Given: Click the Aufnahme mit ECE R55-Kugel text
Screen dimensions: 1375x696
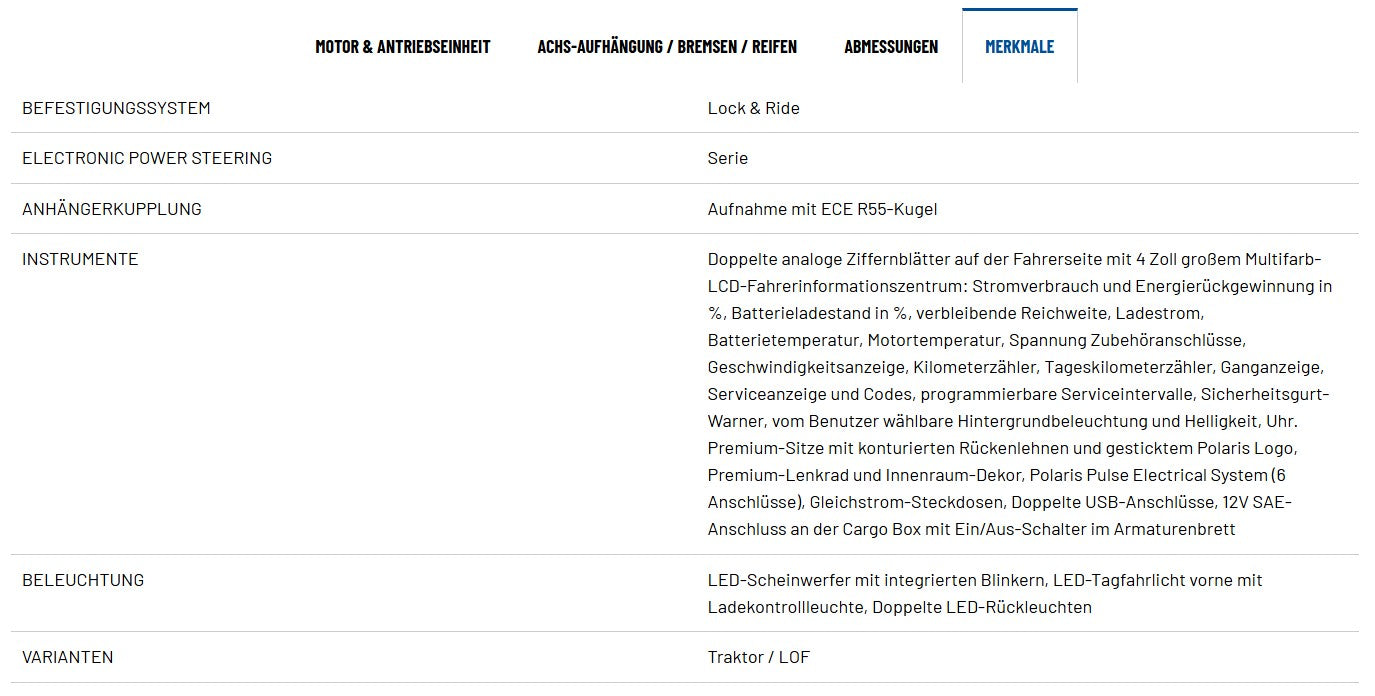Looking at the screenshot, I should (x=822, y=209).
